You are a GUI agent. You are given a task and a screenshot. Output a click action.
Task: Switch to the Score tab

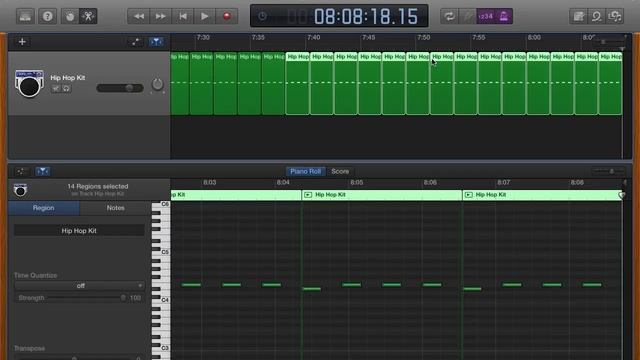tap(340, 171)
